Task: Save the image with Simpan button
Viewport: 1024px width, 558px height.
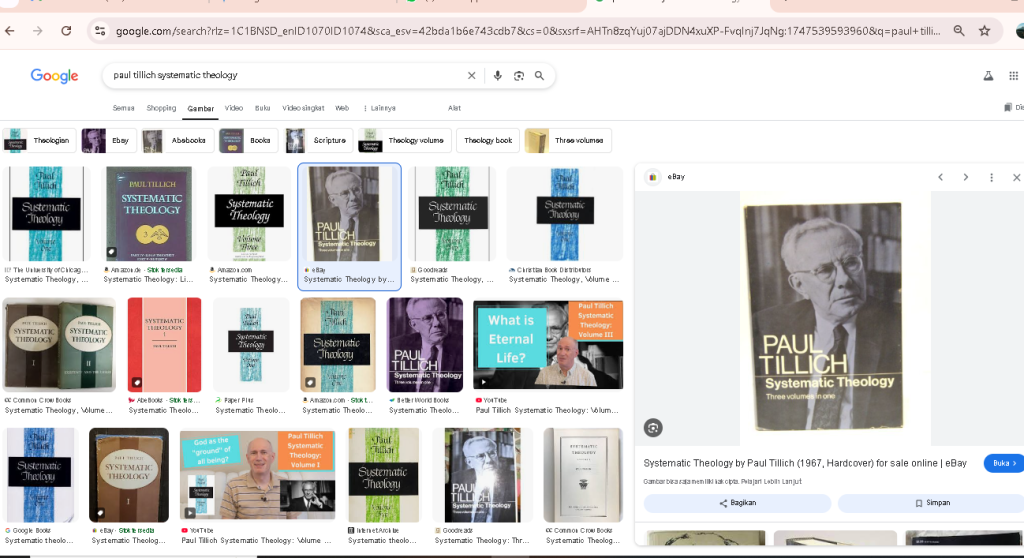Action: (932, 503)
